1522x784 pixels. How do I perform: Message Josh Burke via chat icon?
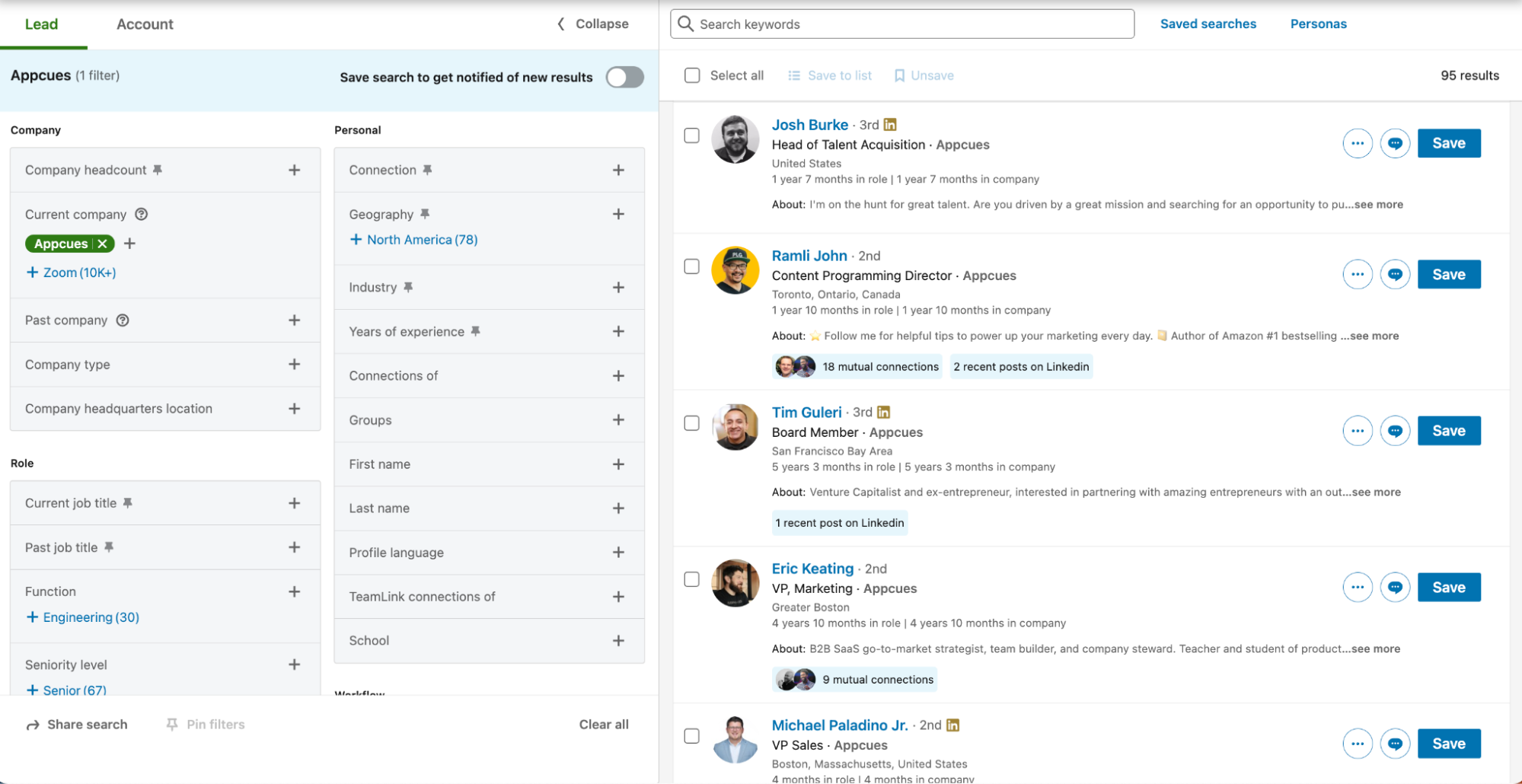(1395, 143)
